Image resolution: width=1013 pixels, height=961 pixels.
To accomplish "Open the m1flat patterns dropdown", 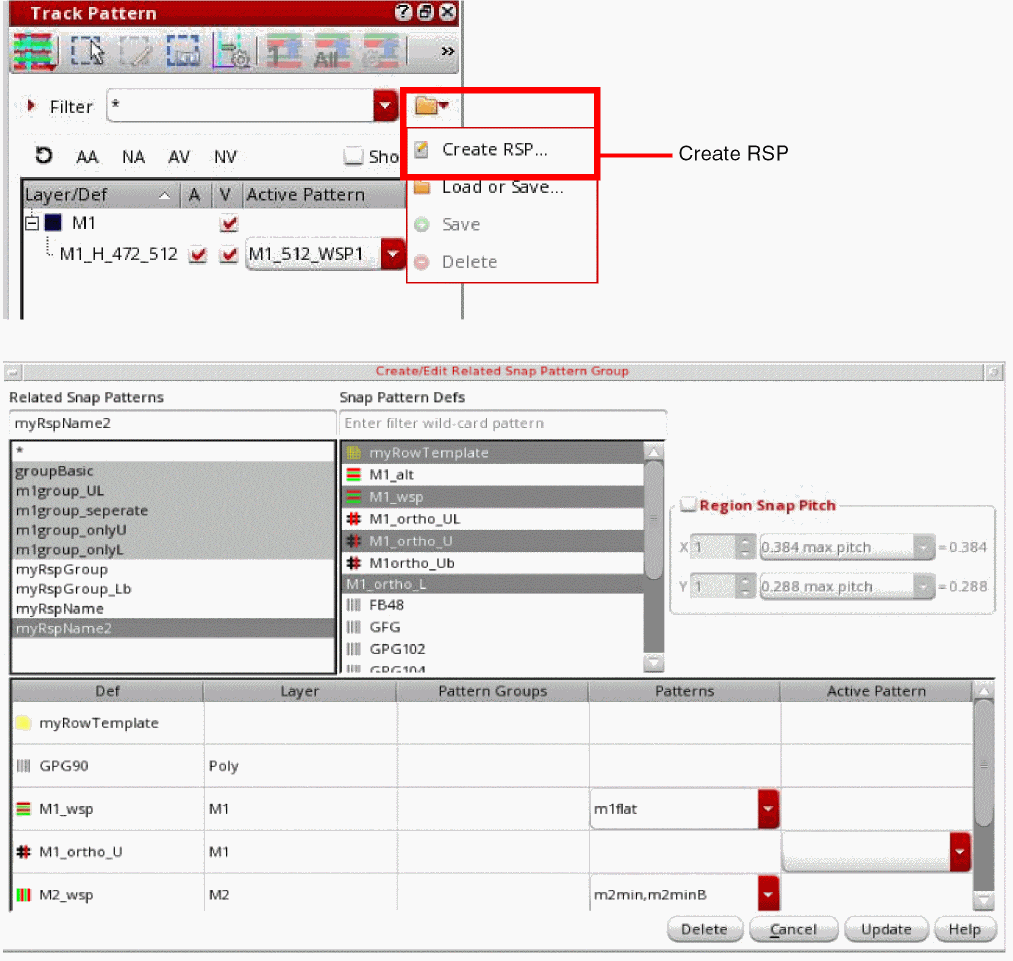I will pos(767,809).
